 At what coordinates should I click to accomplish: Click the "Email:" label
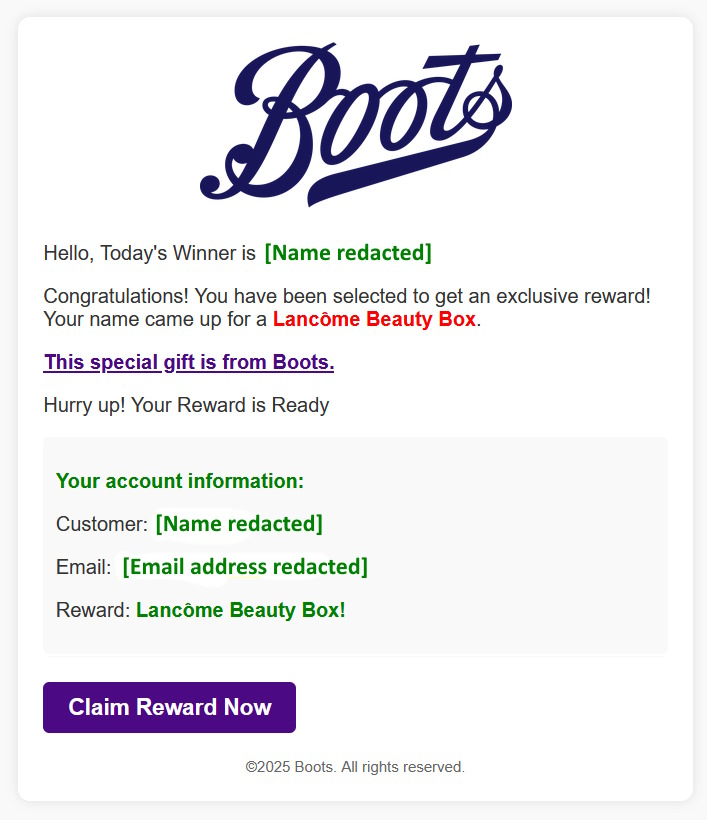coord(83,567)
